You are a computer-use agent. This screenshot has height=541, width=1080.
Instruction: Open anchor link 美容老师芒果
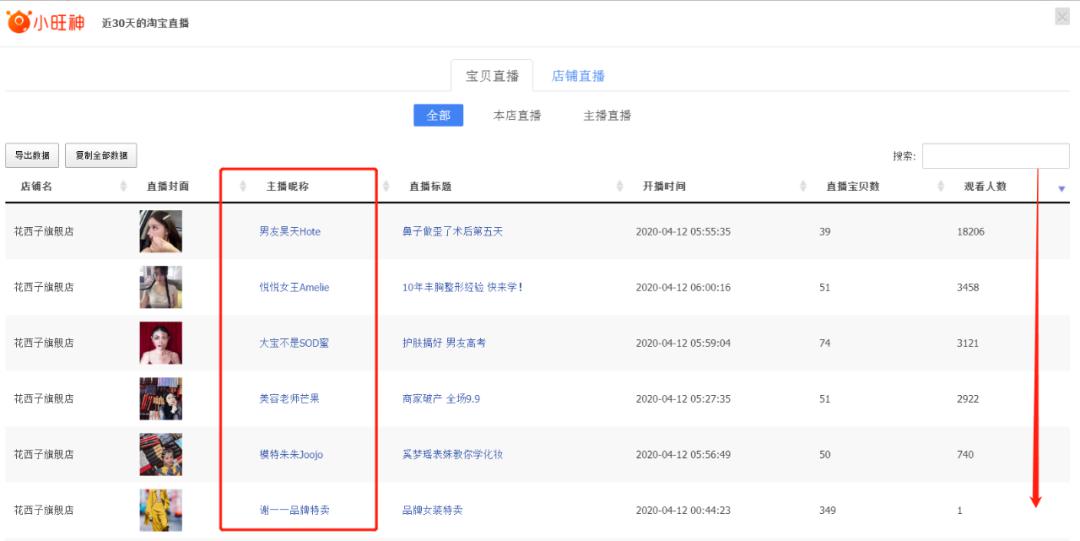[x=289, y=398]
